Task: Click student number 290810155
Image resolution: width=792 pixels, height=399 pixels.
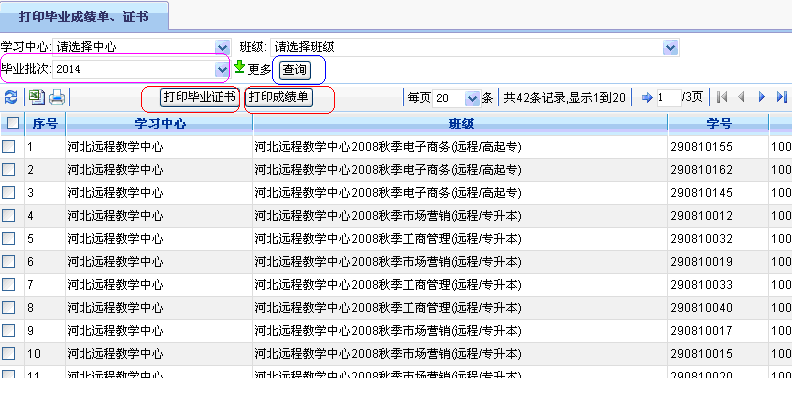Action: pyautogui.click(x=702, y=147)
